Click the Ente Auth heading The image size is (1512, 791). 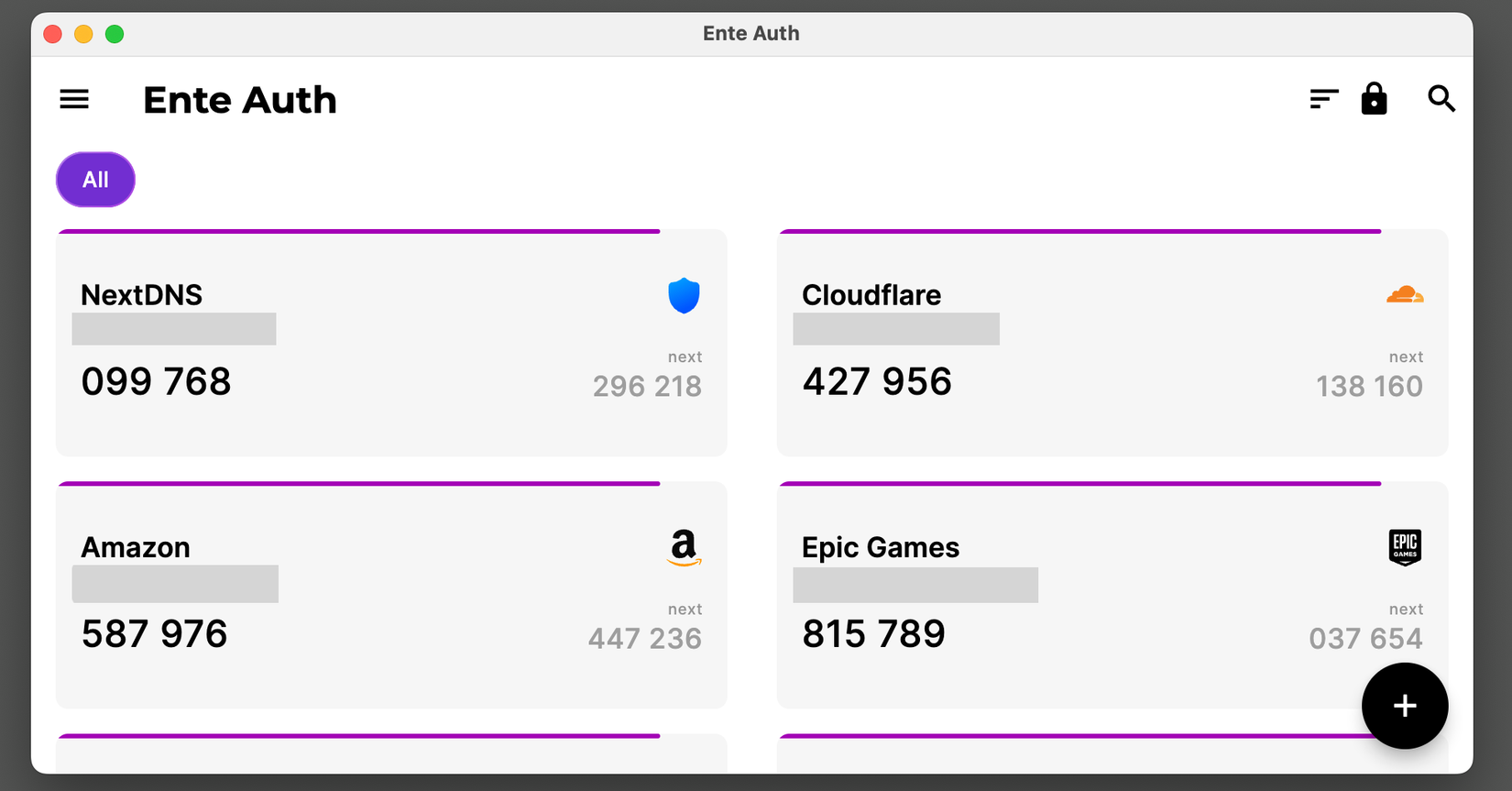[239, 99]
